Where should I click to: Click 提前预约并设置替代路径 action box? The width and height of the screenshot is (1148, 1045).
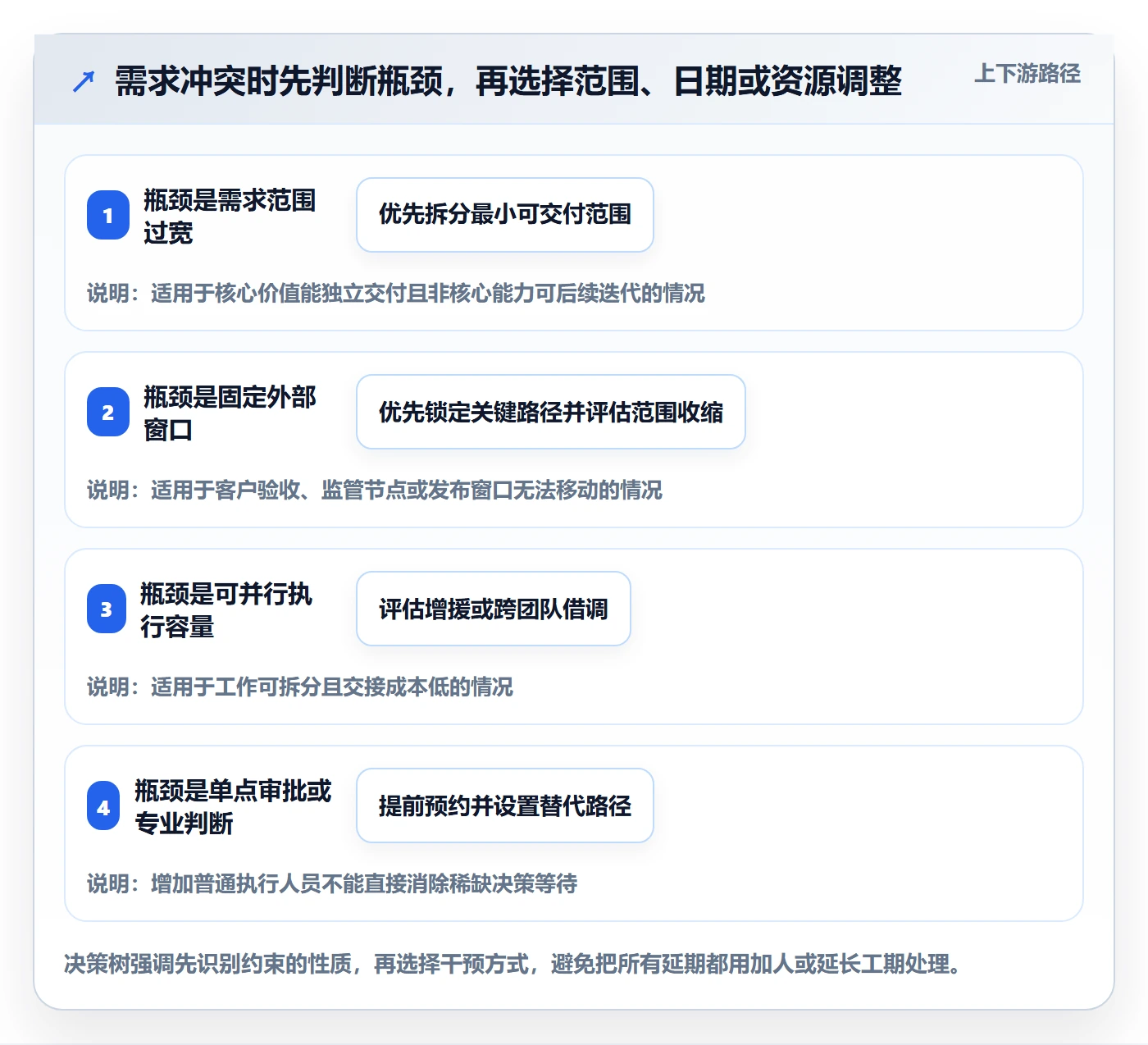[505, 805]
